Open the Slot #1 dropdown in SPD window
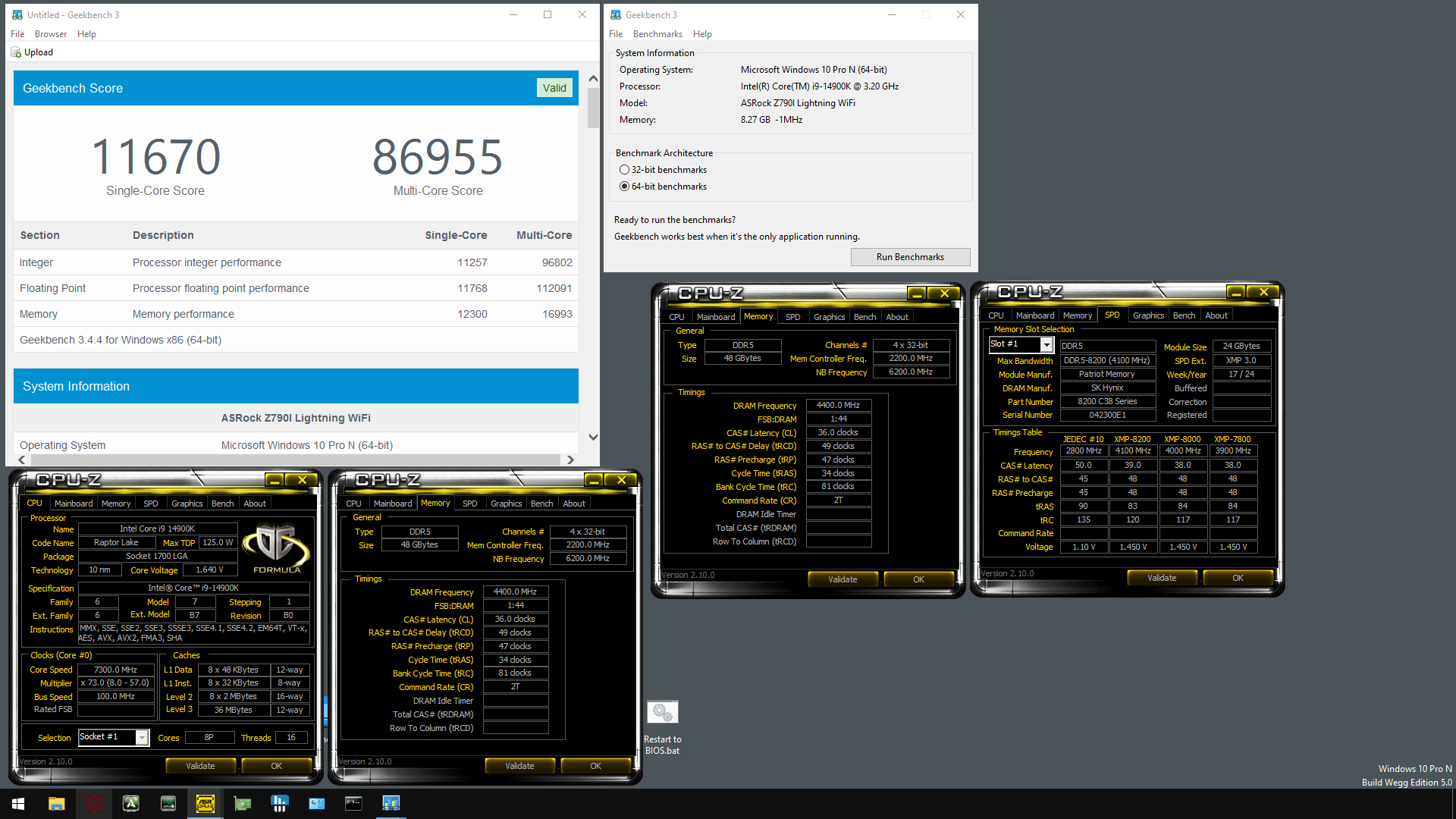 [1046, 345]
